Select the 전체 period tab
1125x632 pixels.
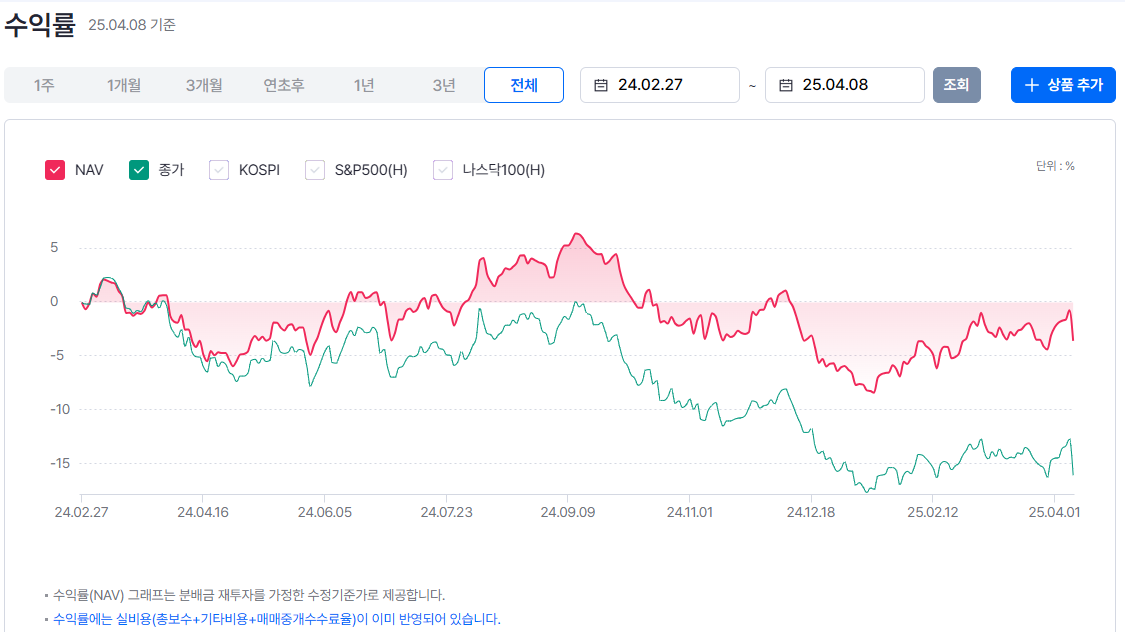[524, 85]
